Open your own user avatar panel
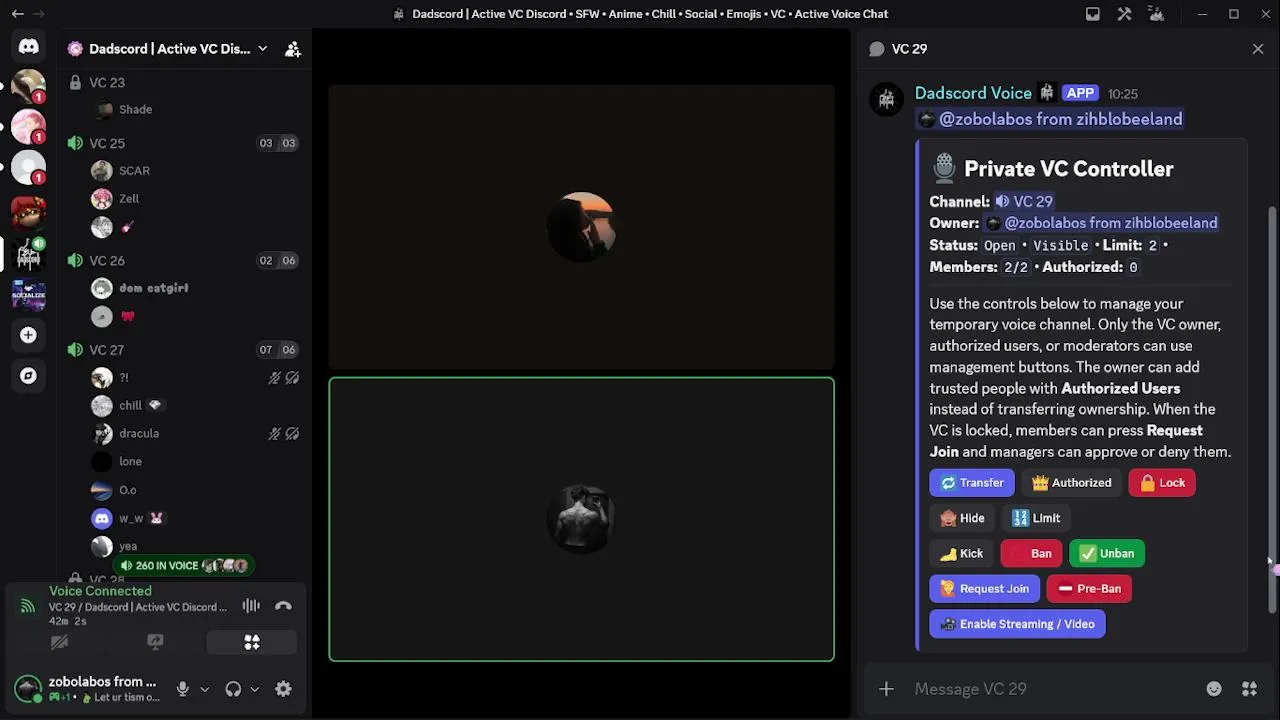This screenshot has height=720, width=1280. tap(28, 689)
